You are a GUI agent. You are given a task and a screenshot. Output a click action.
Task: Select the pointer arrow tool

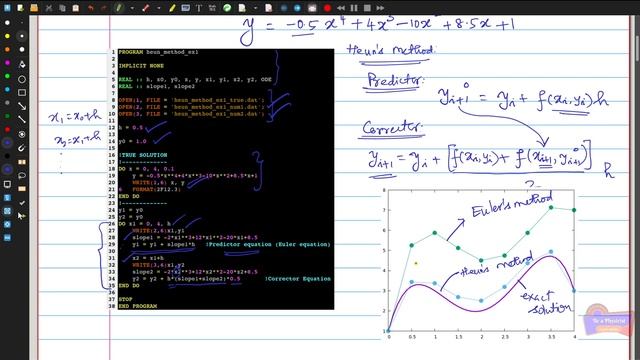point(21,216)
